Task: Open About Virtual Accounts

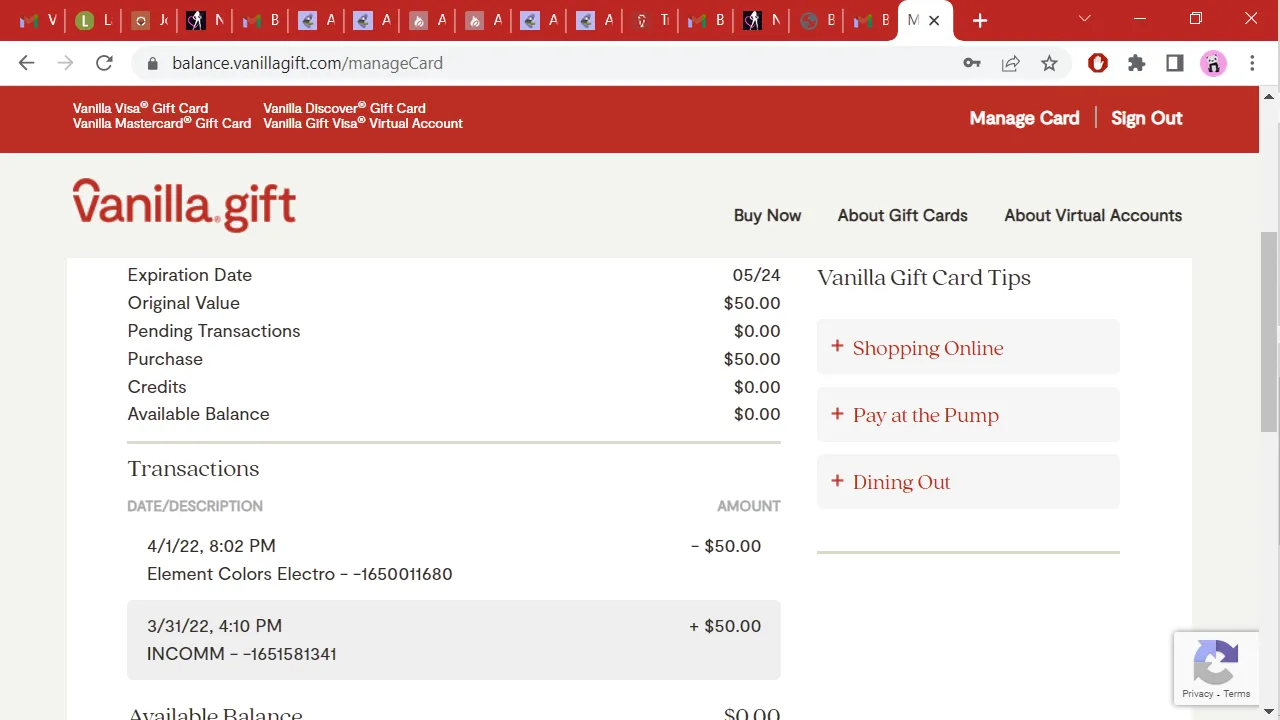Action: pyautogui.click(x=1093, y=215)
